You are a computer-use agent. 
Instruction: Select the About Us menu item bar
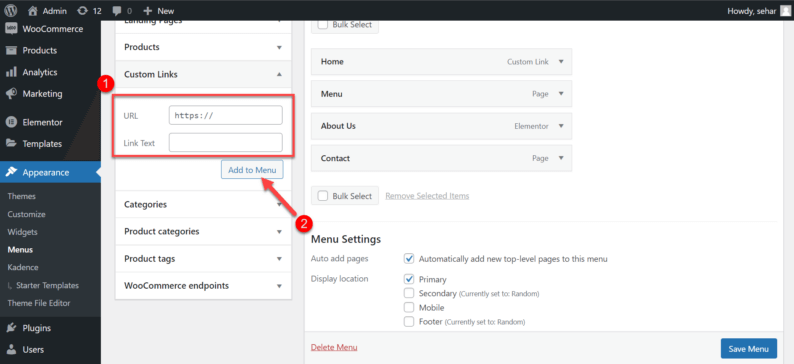pyautogui.click(x=442, y=126)
